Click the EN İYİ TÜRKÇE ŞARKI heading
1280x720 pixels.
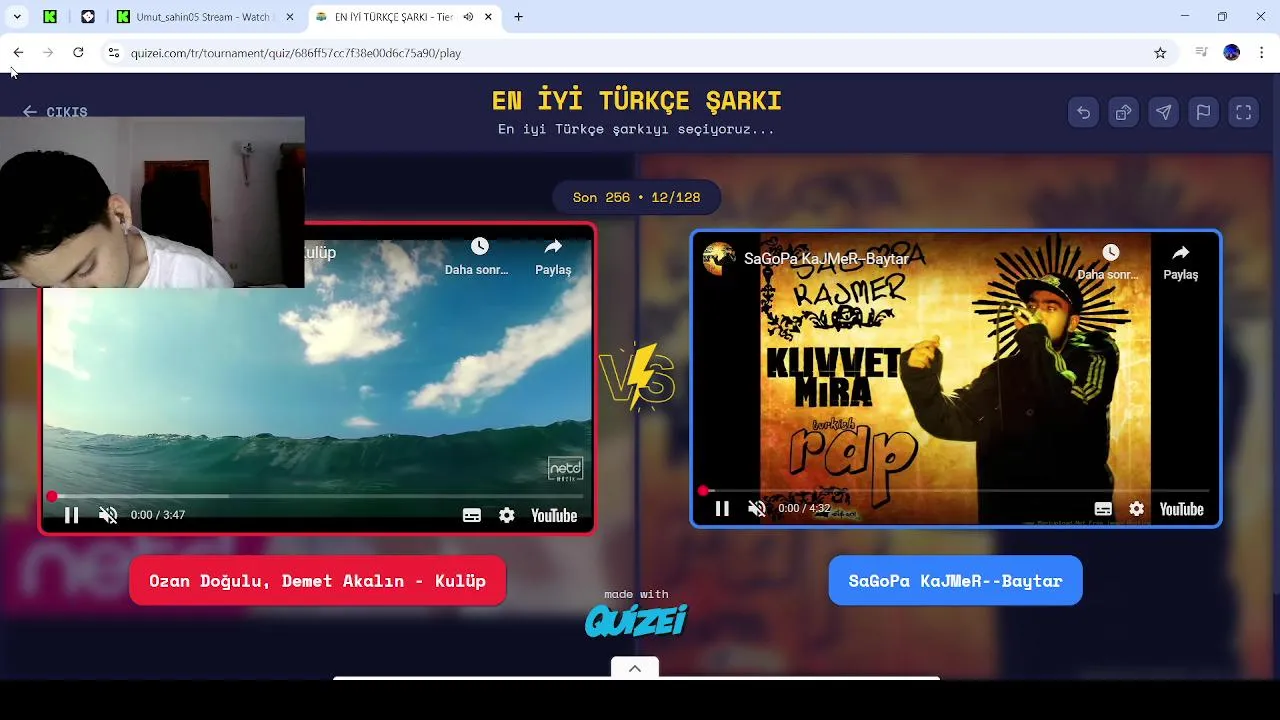click(x=636, y=101)
